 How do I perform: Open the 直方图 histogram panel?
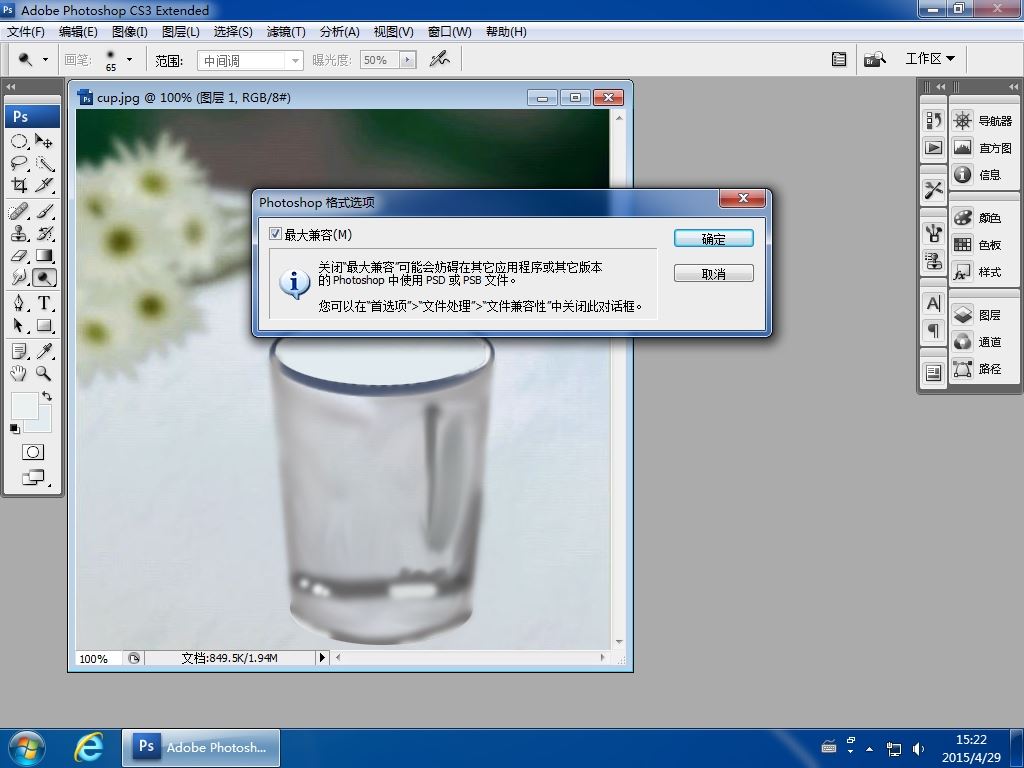point(983,148)
